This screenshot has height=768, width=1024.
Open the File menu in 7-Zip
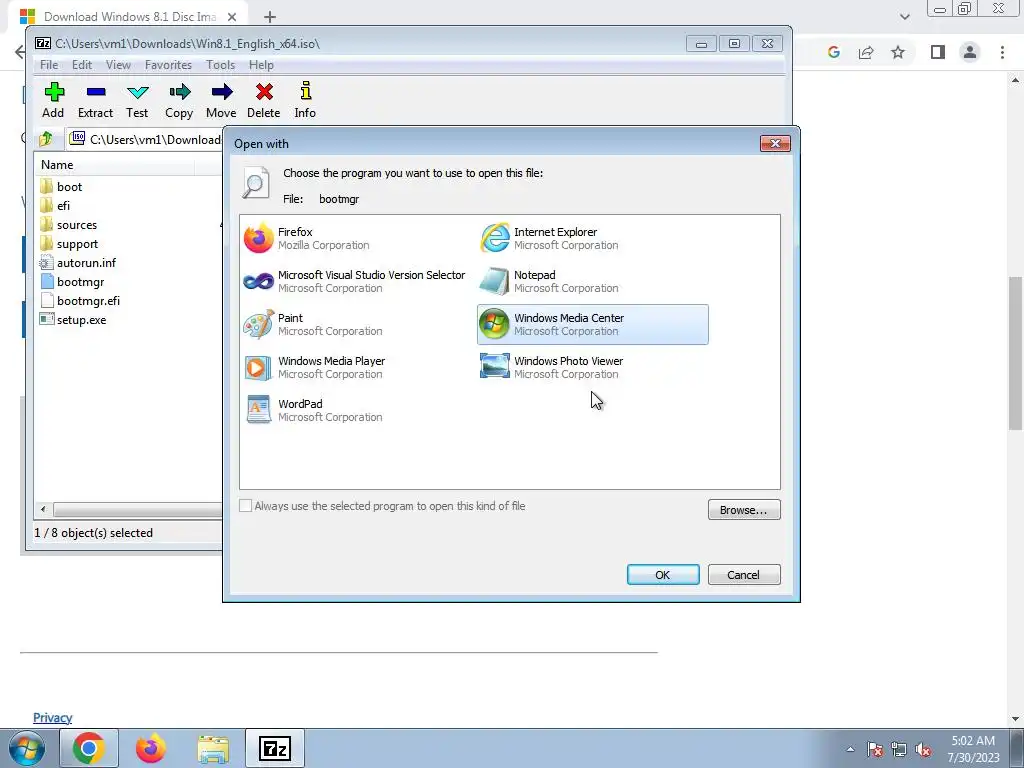click(x=49, y=65)
